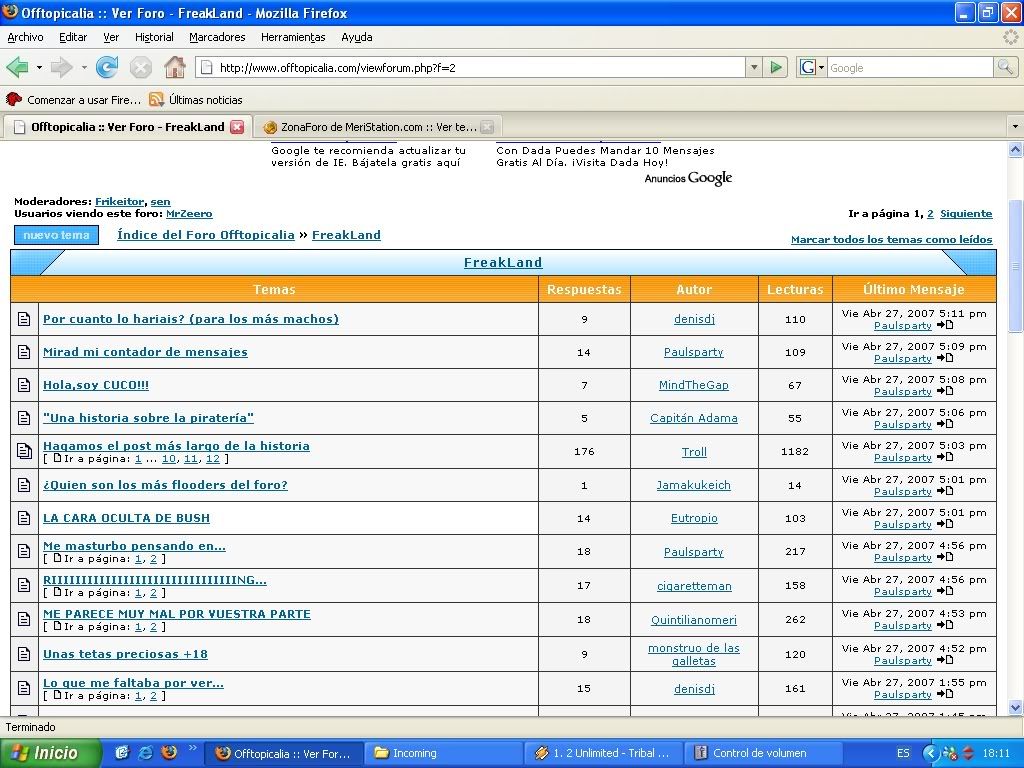1024x768 pixels.
Task: Open Últimas noticias feed bookmark
Action: (x=196, y=100)
